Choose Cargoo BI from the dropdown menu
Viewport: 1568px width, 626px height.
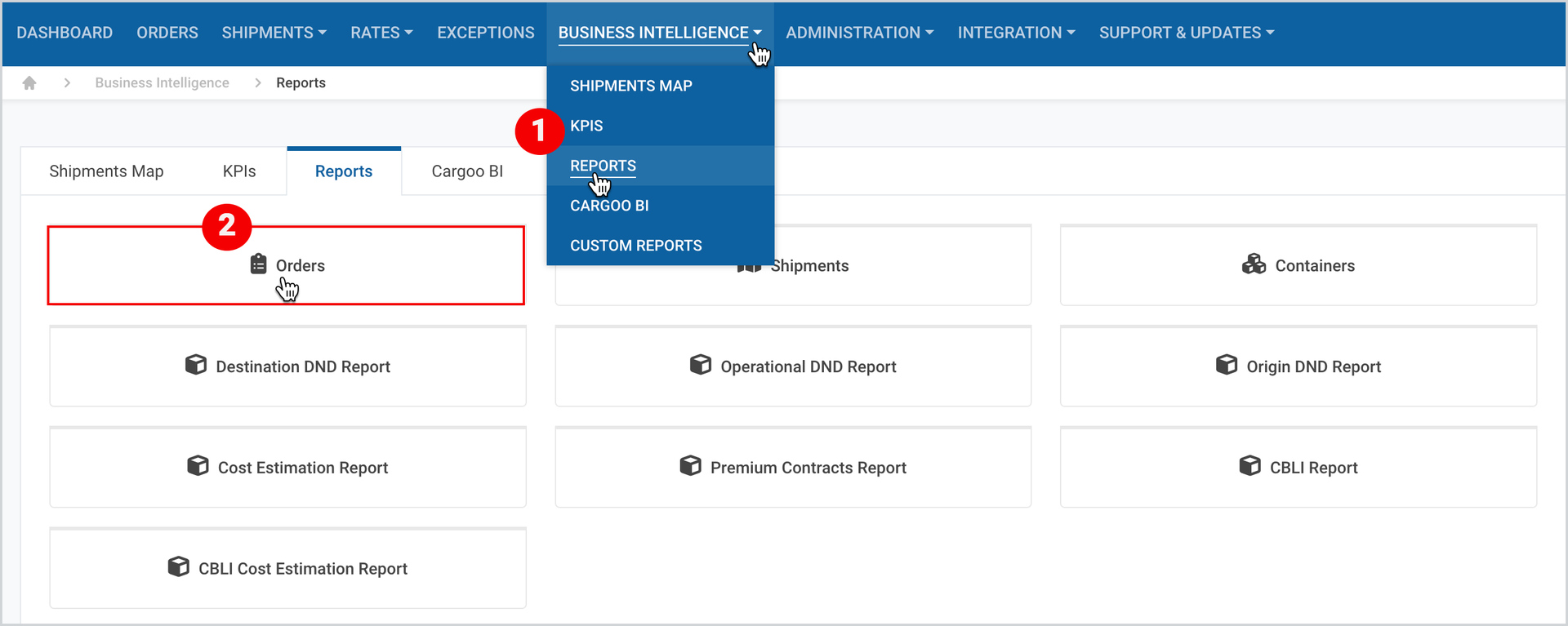pos(609,206)
